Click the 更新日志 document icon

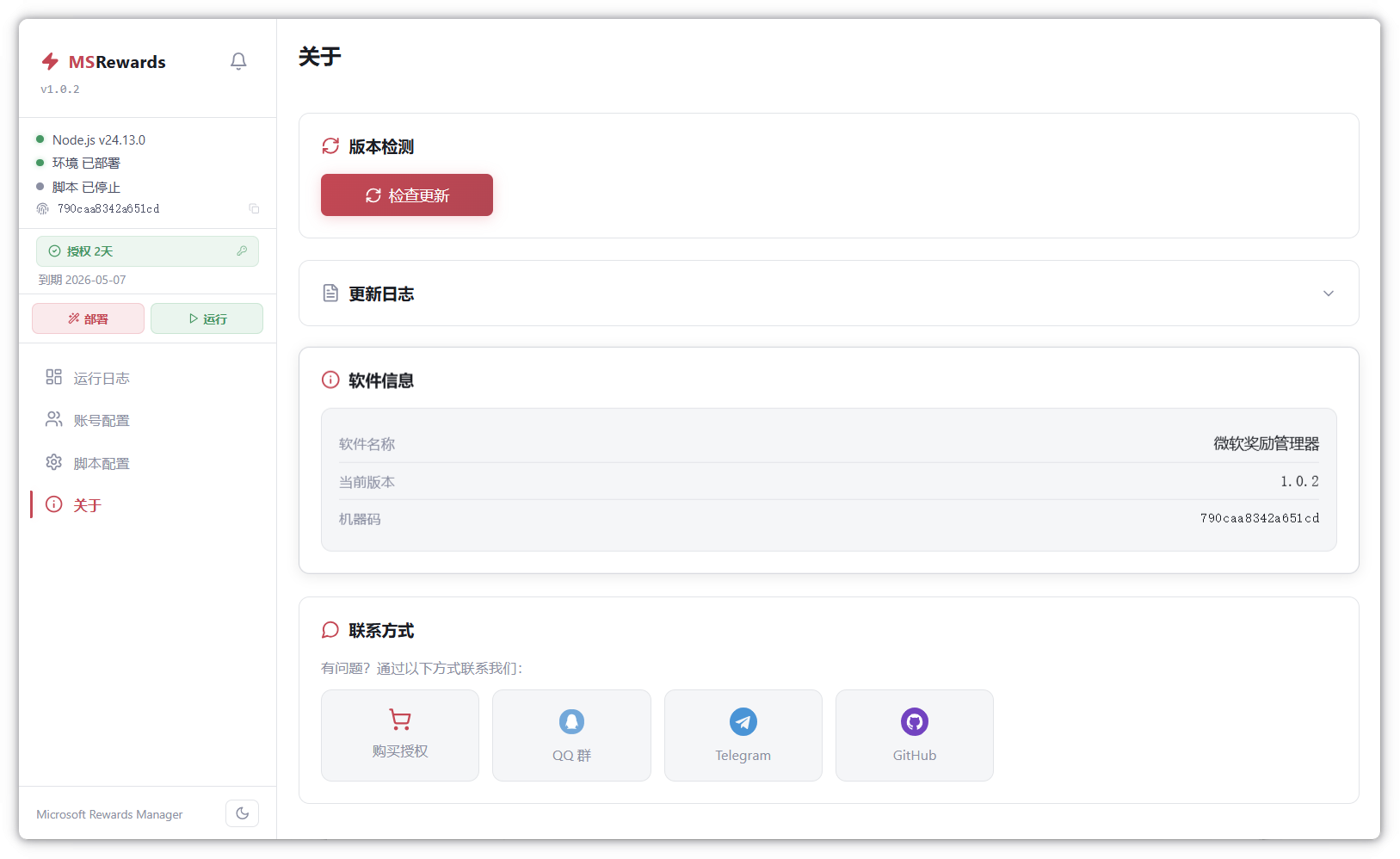[x=330, y=294]
